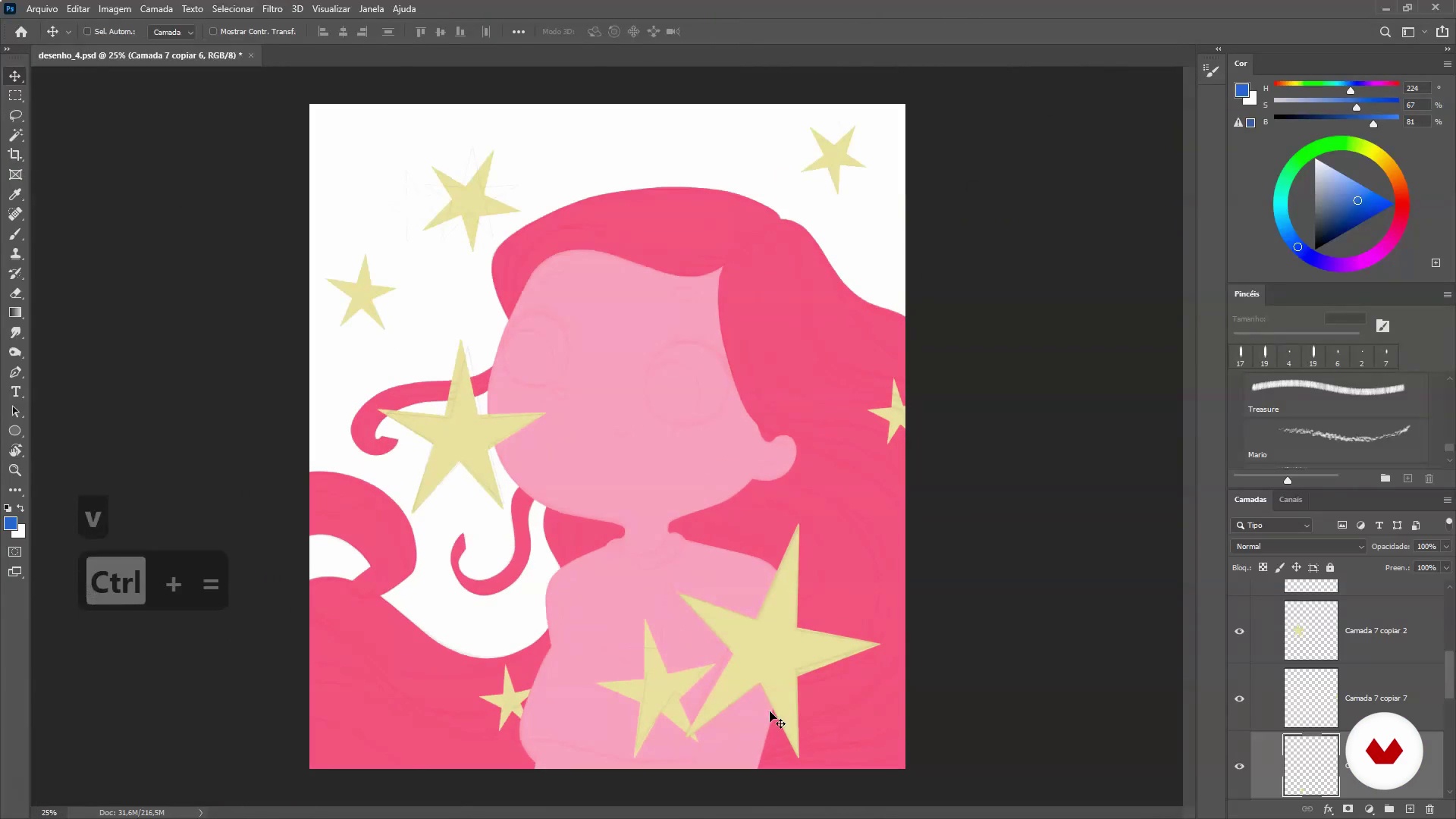Select the History Brush tool
Viewport: 1456px width, 819px height.
[15, 273]
